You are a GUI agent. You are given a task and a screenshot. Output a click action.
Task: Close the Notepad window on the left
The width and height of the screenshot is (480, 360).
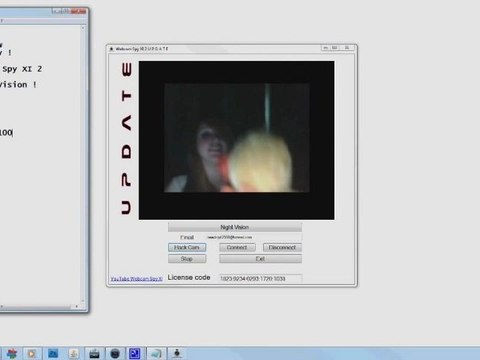(79, 12)
